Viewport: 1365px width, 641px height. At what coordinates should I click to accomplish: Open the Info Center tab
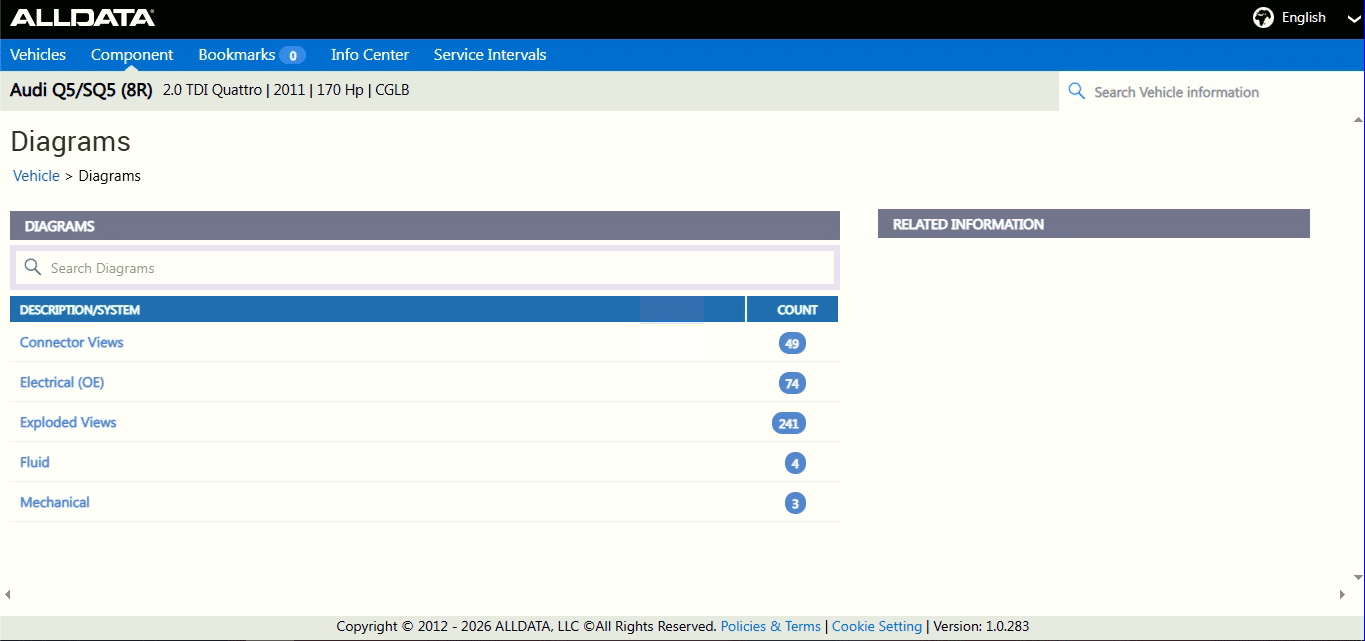pyautogui.click(x=370, y=55)
